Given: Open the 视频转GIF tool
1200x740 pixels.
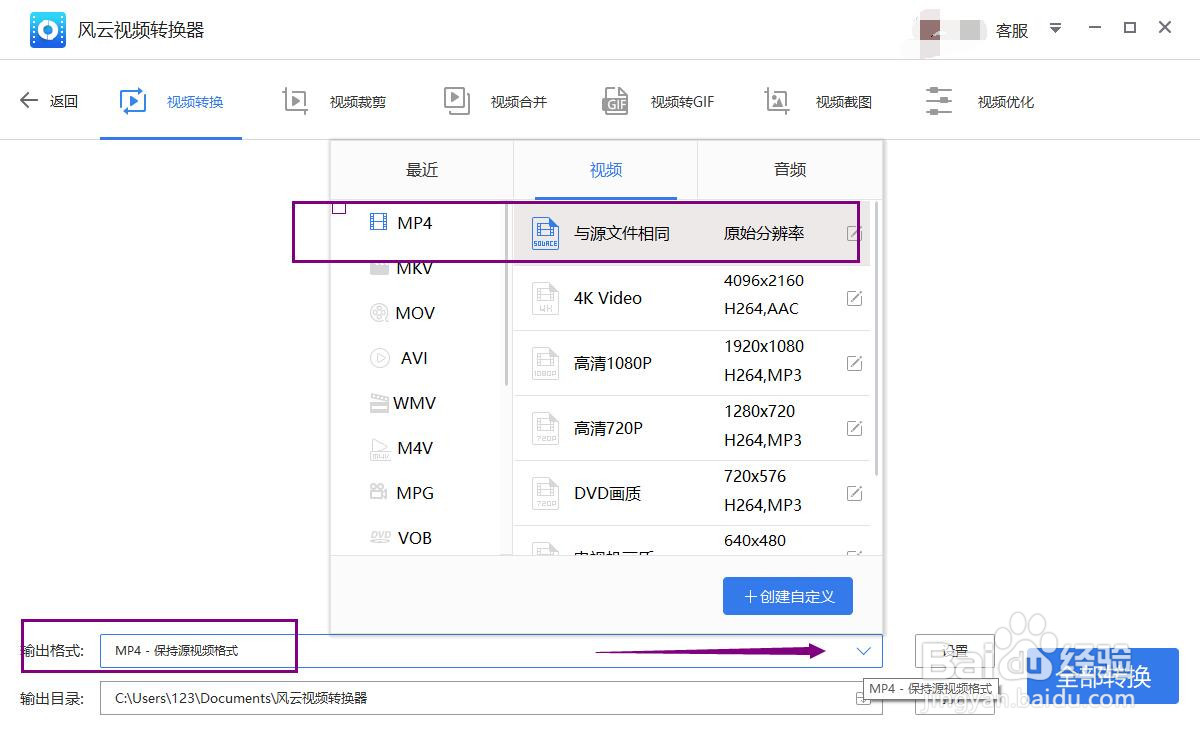Looking at the screenshot, I should [x=658, y=101].
